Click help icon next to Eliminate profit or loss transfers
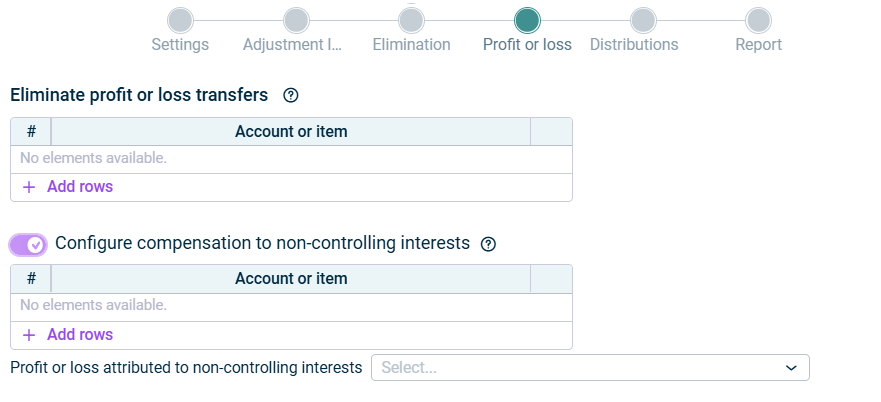The height and width of the screenshot is (402, 881). [x=291, y=96]
